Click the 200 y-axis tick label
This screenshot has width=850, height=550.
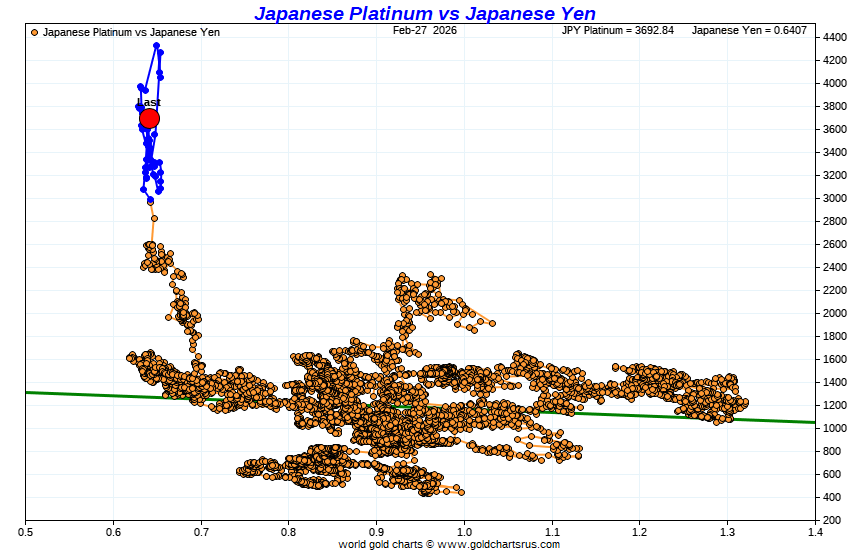pos(832,520)
